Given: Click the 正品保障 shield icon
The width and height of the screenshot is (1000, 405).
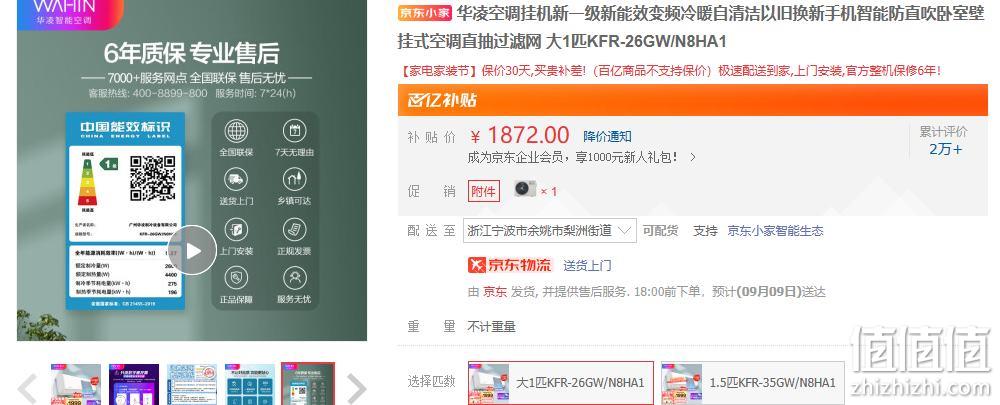Looking at the screenshot, I should pos(236,278).
